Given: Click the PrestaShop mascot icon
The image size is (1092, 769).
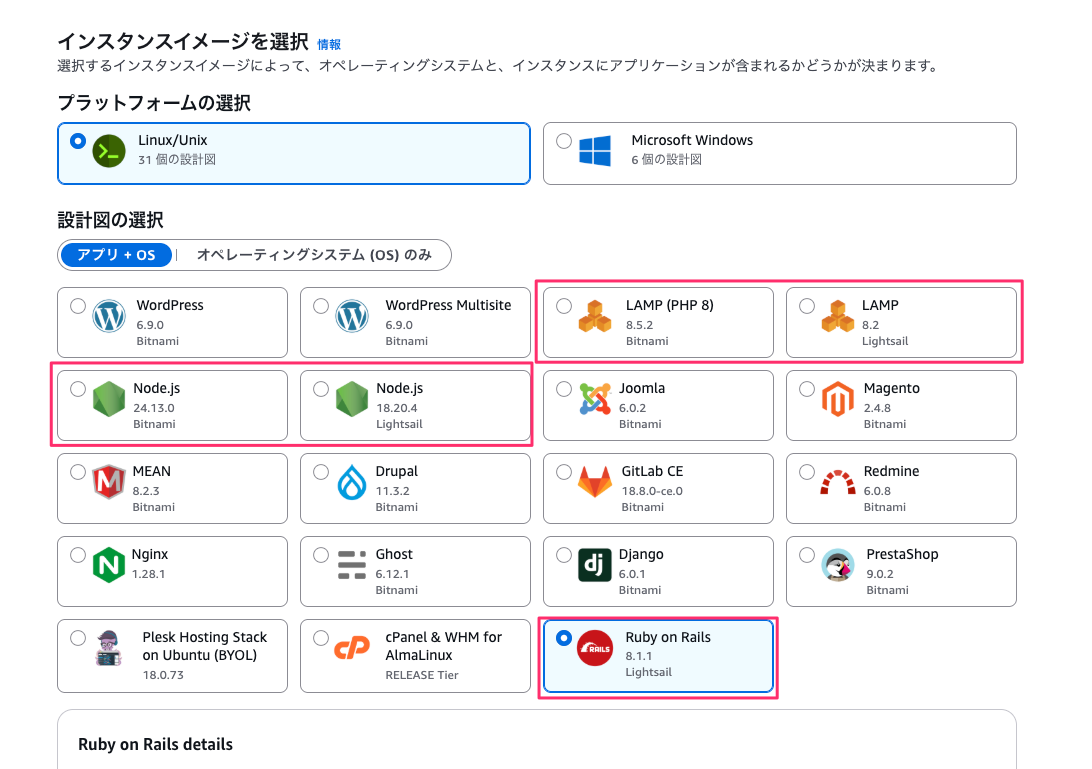Looking at the screenshot, I should click(837, 564).
